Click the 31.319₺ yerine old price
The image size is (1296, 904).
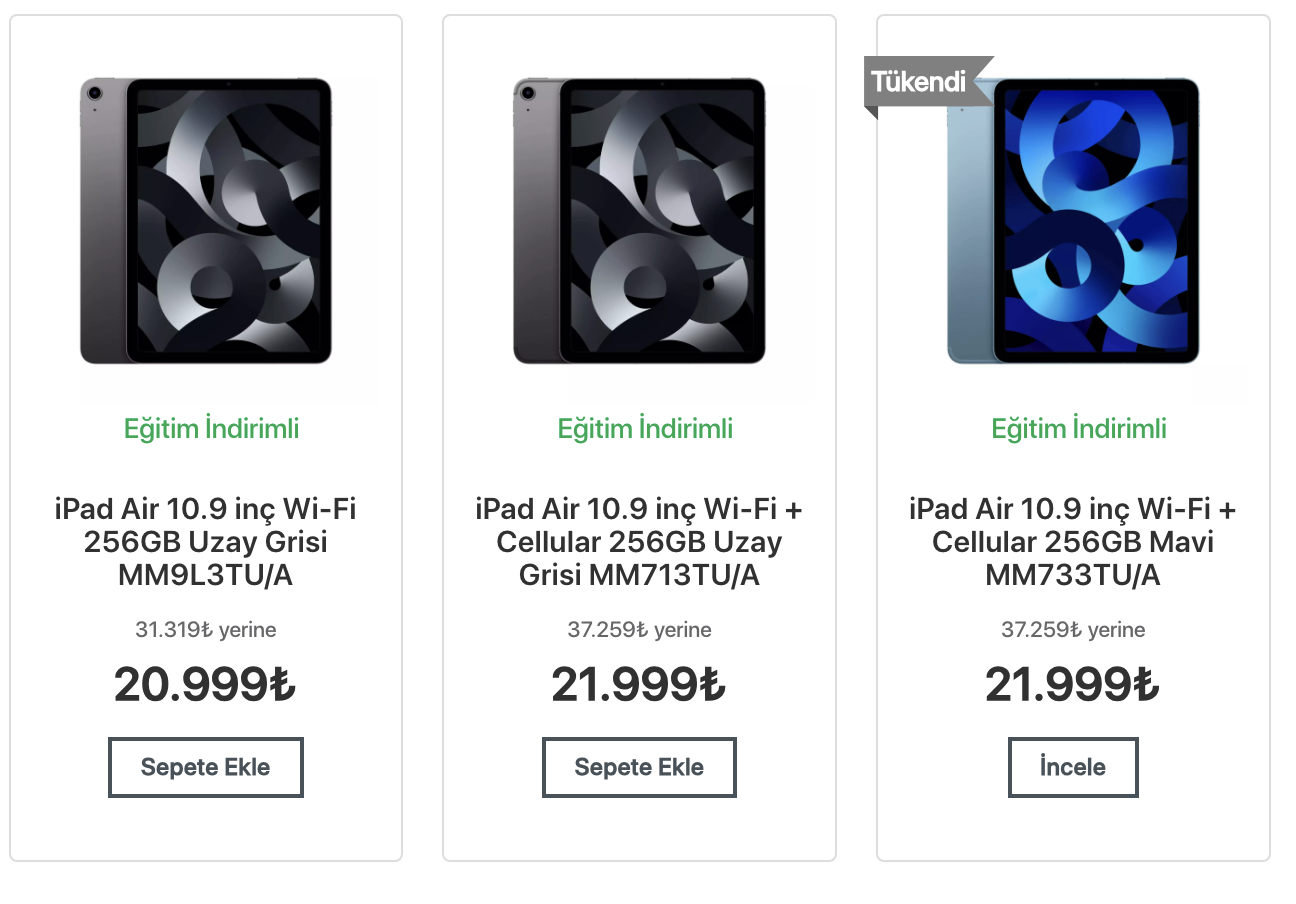[x=206, y=630]
